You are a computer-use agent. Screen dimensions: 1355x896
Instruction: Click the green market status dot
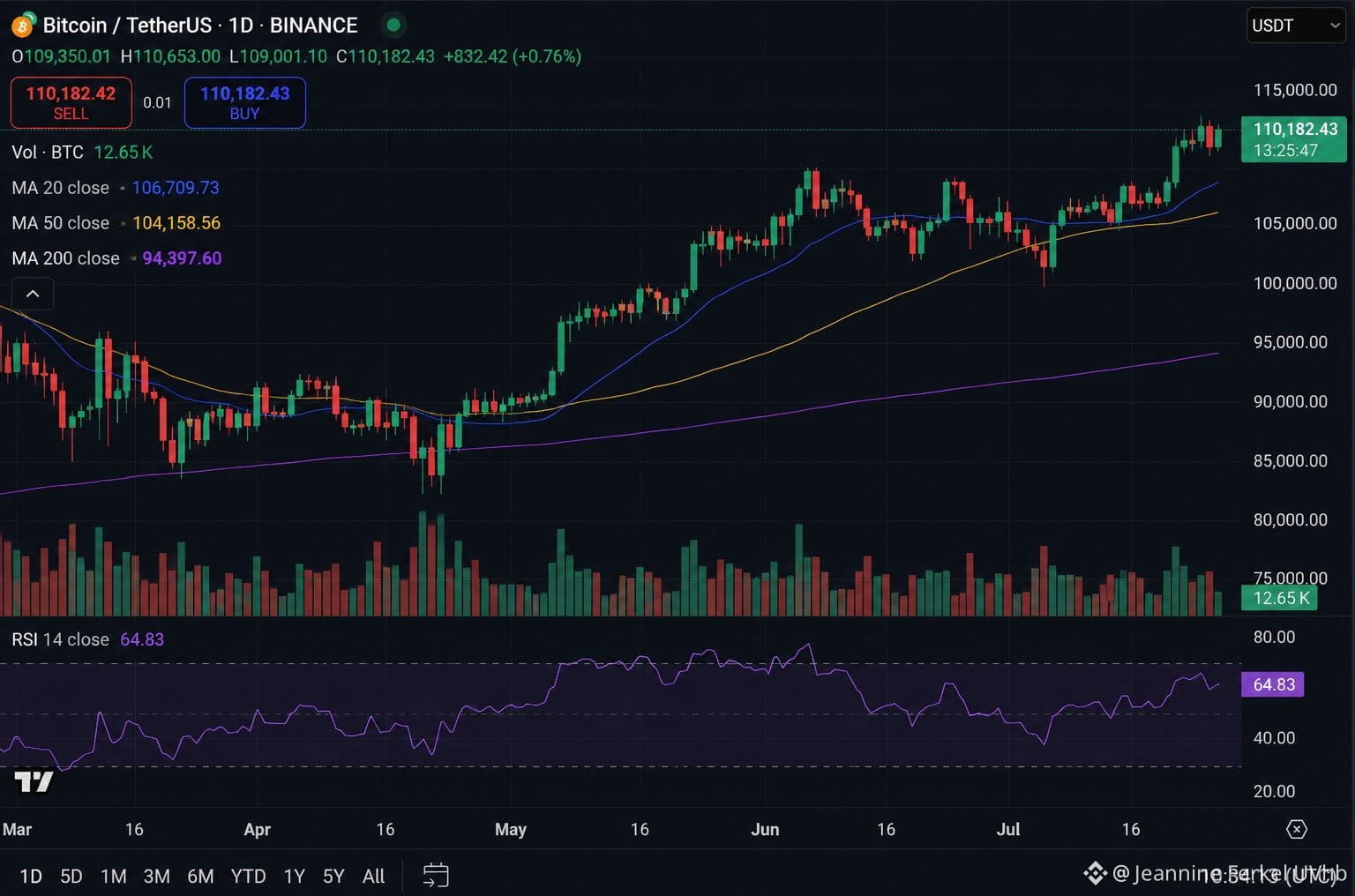tap(393, 25)
